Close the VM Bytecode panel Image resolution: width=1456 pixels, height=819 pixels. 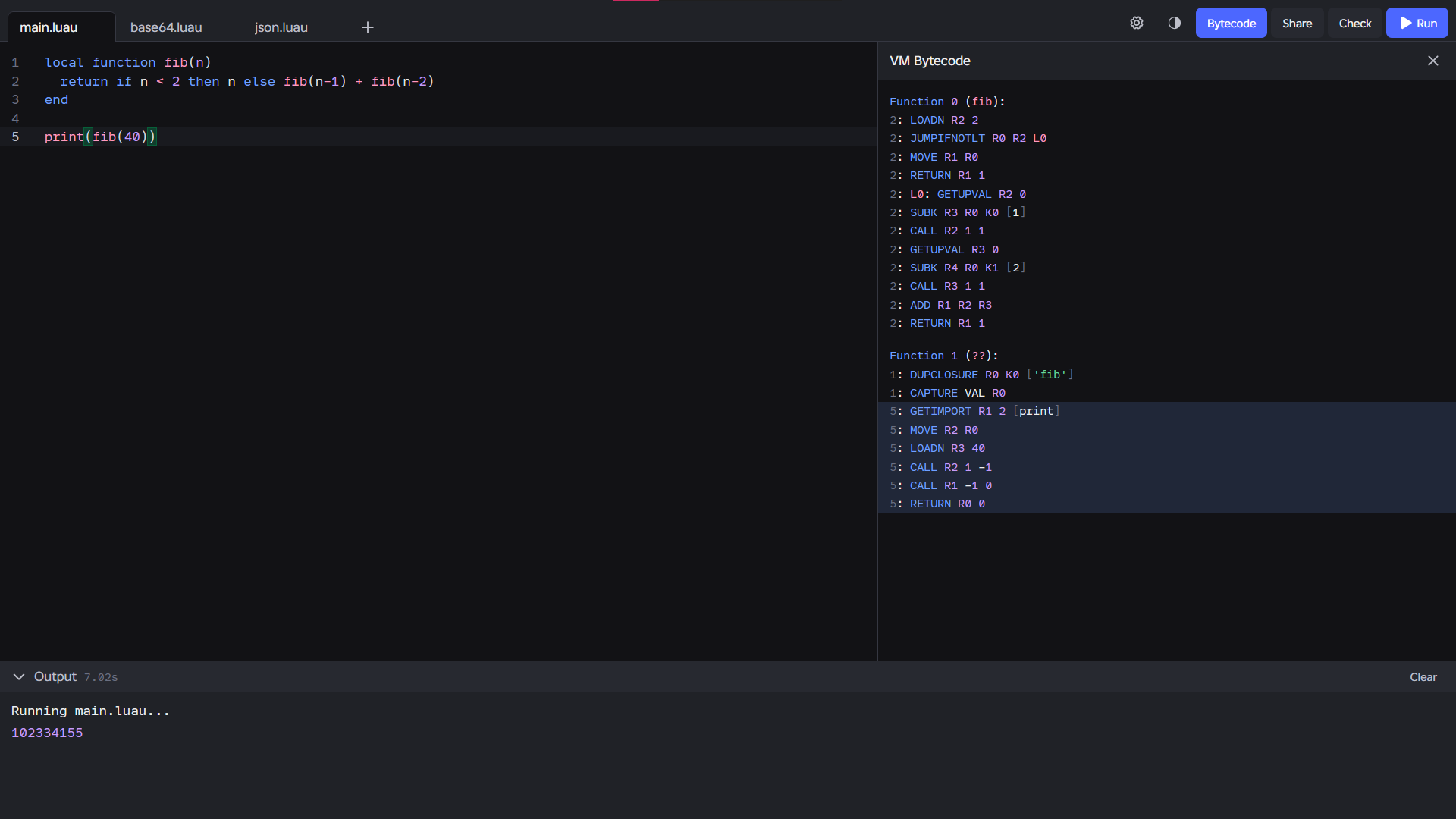pyautogui.click(x=1432, y=61)
